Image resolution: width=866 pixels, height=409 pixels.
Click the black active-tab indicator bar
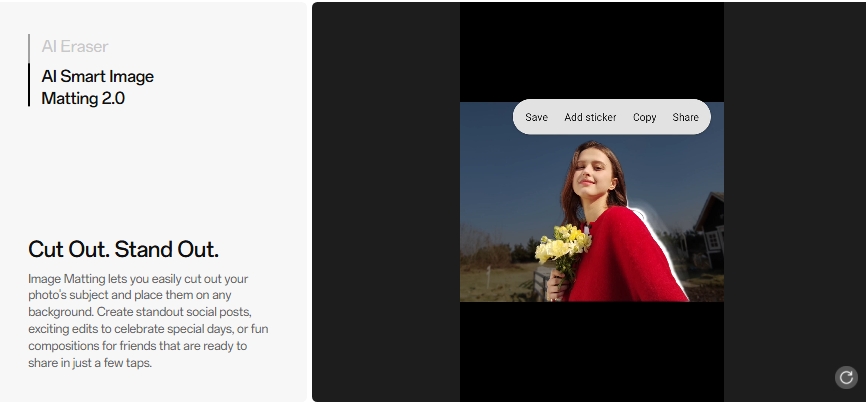pyautogui.click(x=29, y=84)
